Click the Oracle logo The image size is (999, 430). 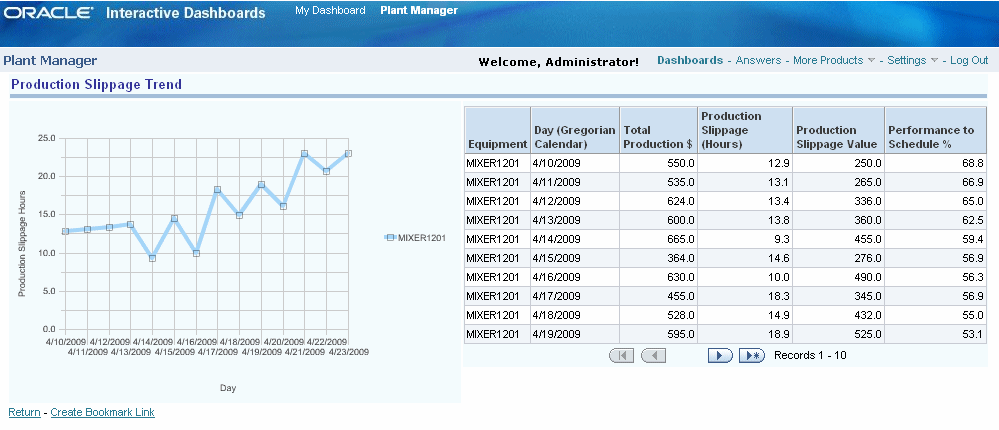(x=49, y=13)
